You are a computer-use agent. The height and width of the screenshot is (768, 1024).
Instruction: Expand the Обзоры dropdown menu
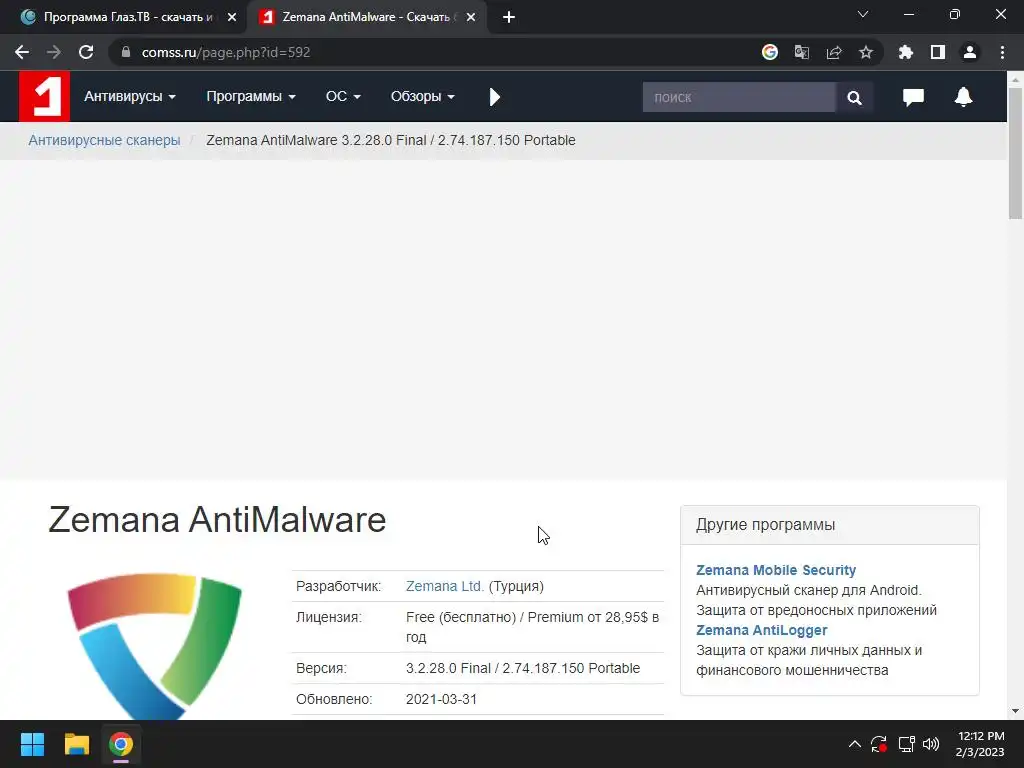pyautogui.click(x=423, y=97)
